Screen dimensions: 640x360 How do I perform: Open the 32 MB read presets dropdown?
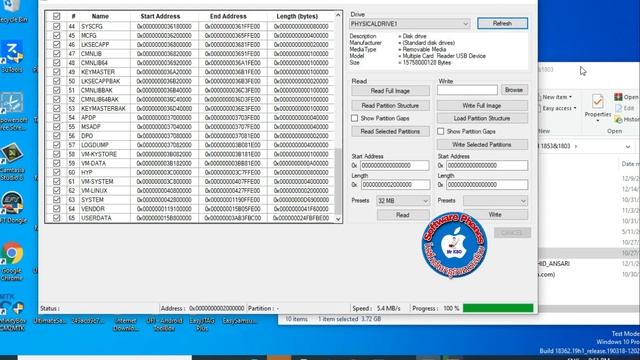pyautogui.click(x=403, y=201)
